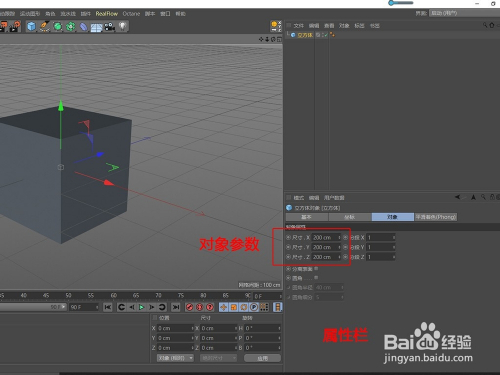
Task: Toggle point-level animation recording
Action: (264, 307)
